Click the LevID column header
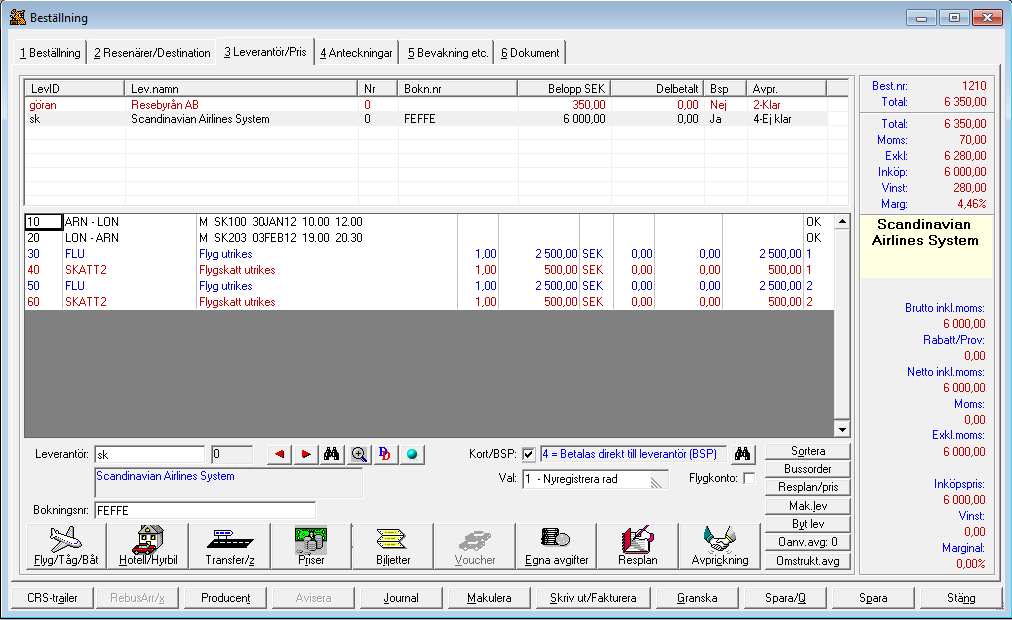Image resolution: width=1012 pixels, height=620 pixels. pos(74,88)
